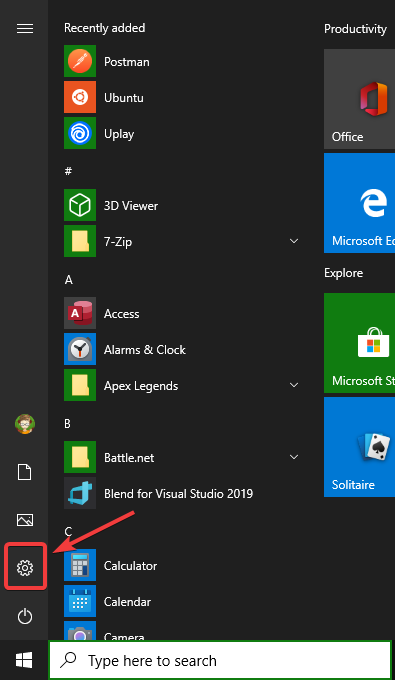Click the search magnifier icon
395x680 pixels.
tap(68, 660)
